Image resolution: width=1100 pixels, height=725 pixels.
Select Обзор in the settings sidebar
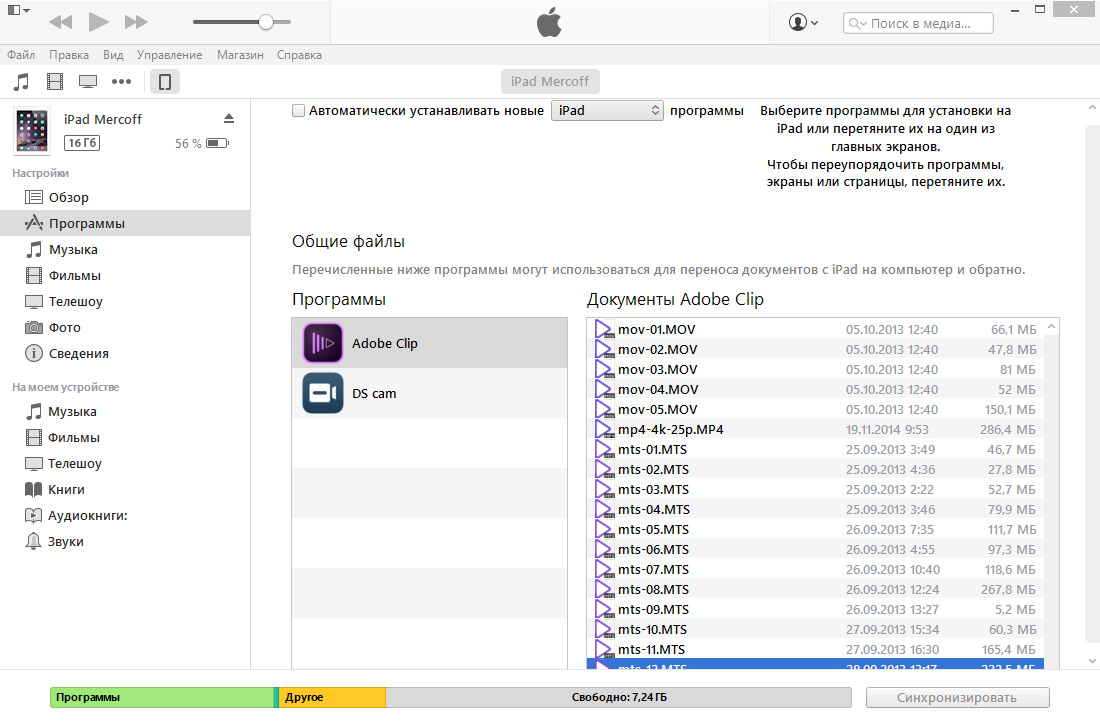pos(125,197)
